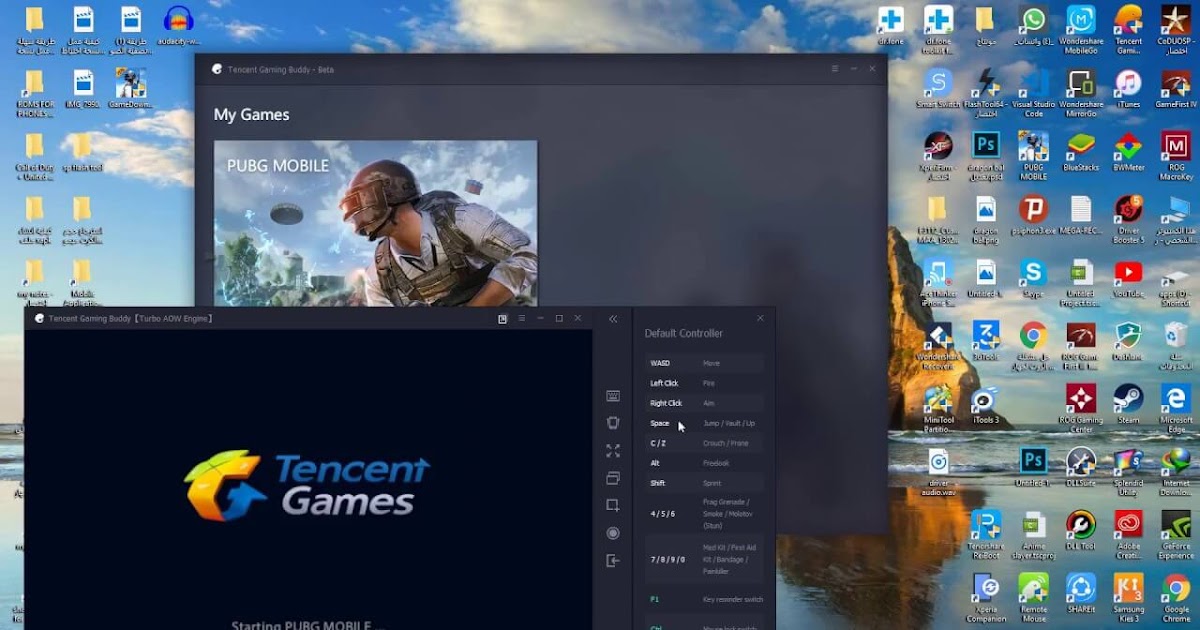This screenshot has height=630, width=1200.
Task: Open the Tencent Gaming Buddy desktop shortcut
Action: pos(1128,28)
